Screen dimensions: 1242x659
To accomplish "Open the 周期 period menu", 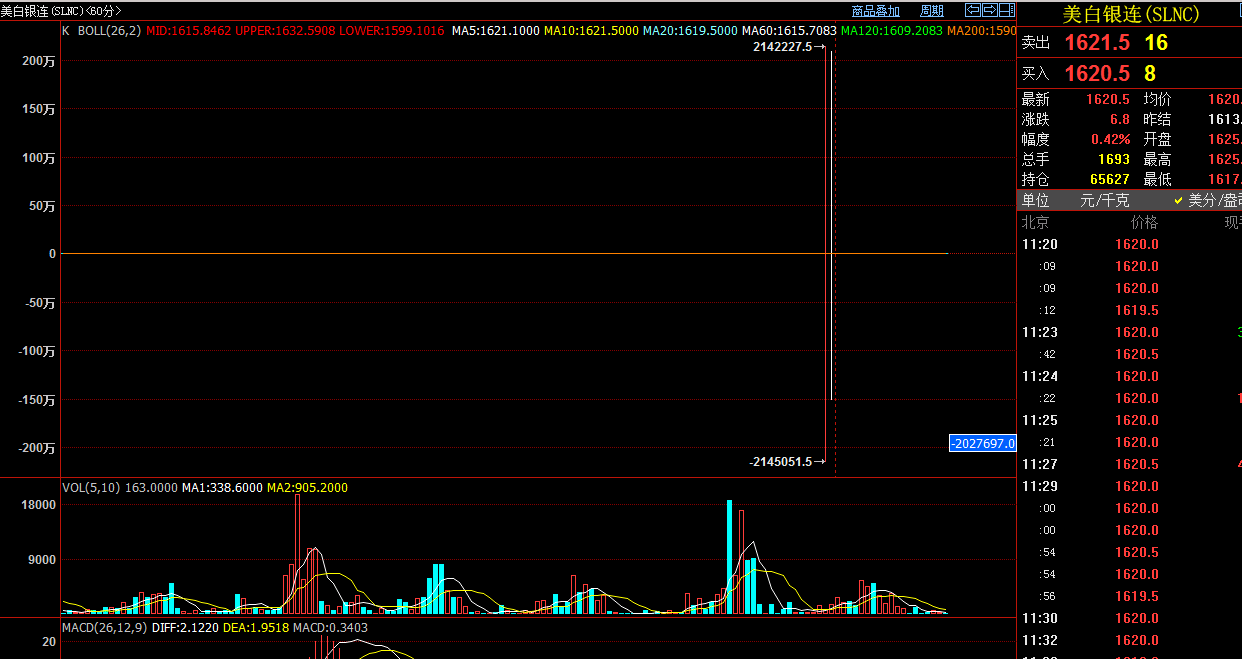I will (x=931, y=11).
